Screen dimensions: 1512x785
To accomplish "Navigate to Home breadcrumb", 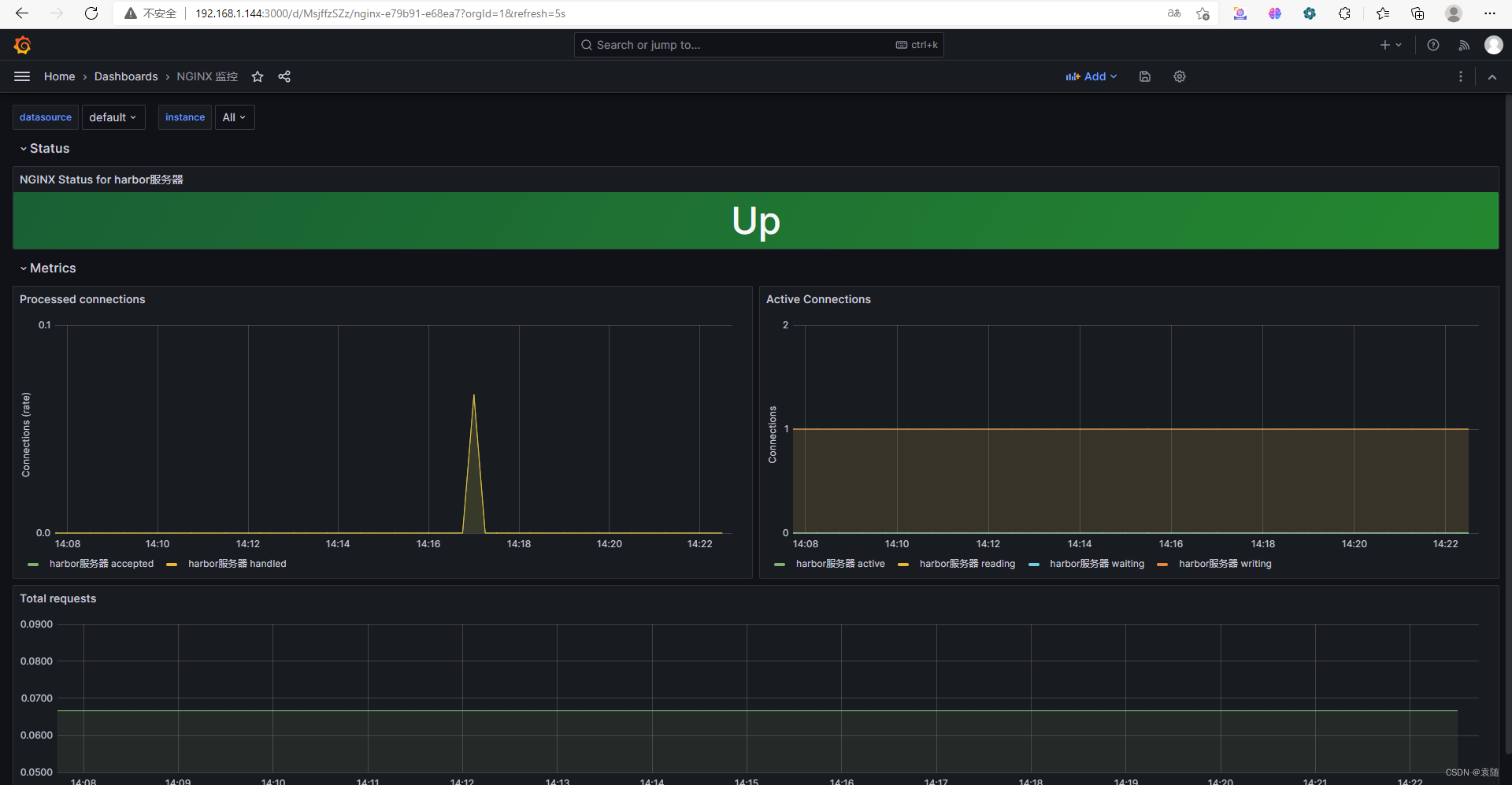I will [x=60, y=76].
